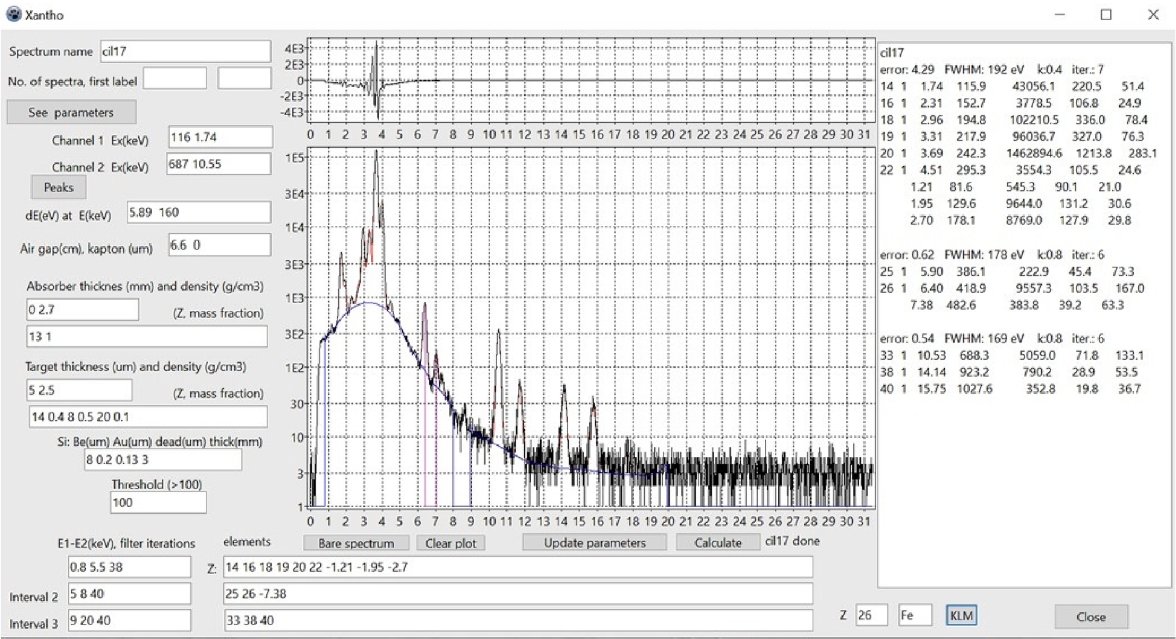Close the Xantho window with the Close button
The width and height of the screenshot is (1176, 639).
1090,618
